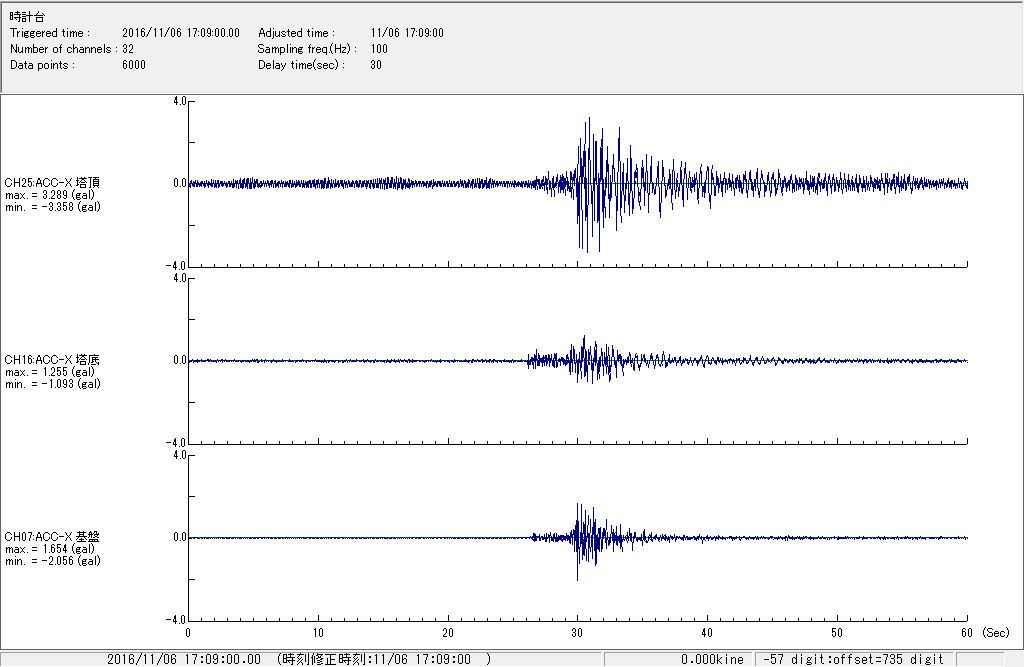Screen dimensions: 1024x667
Task: Click the 50 second tick on the time axis
Action: (x=837, y=632)
